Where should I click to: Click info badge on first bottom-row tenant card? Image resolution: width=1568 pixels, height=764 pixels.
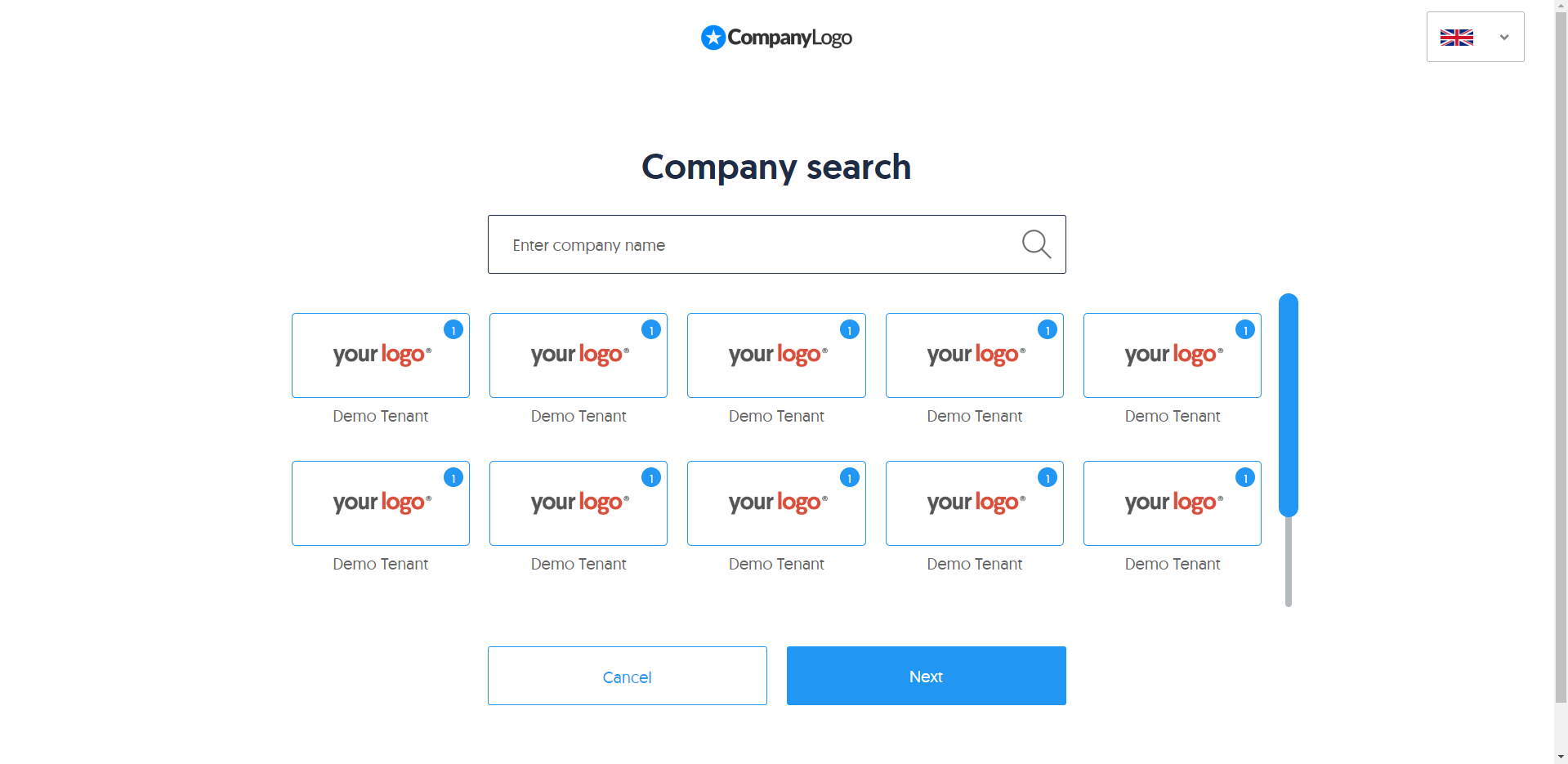[x=453, y=477]
